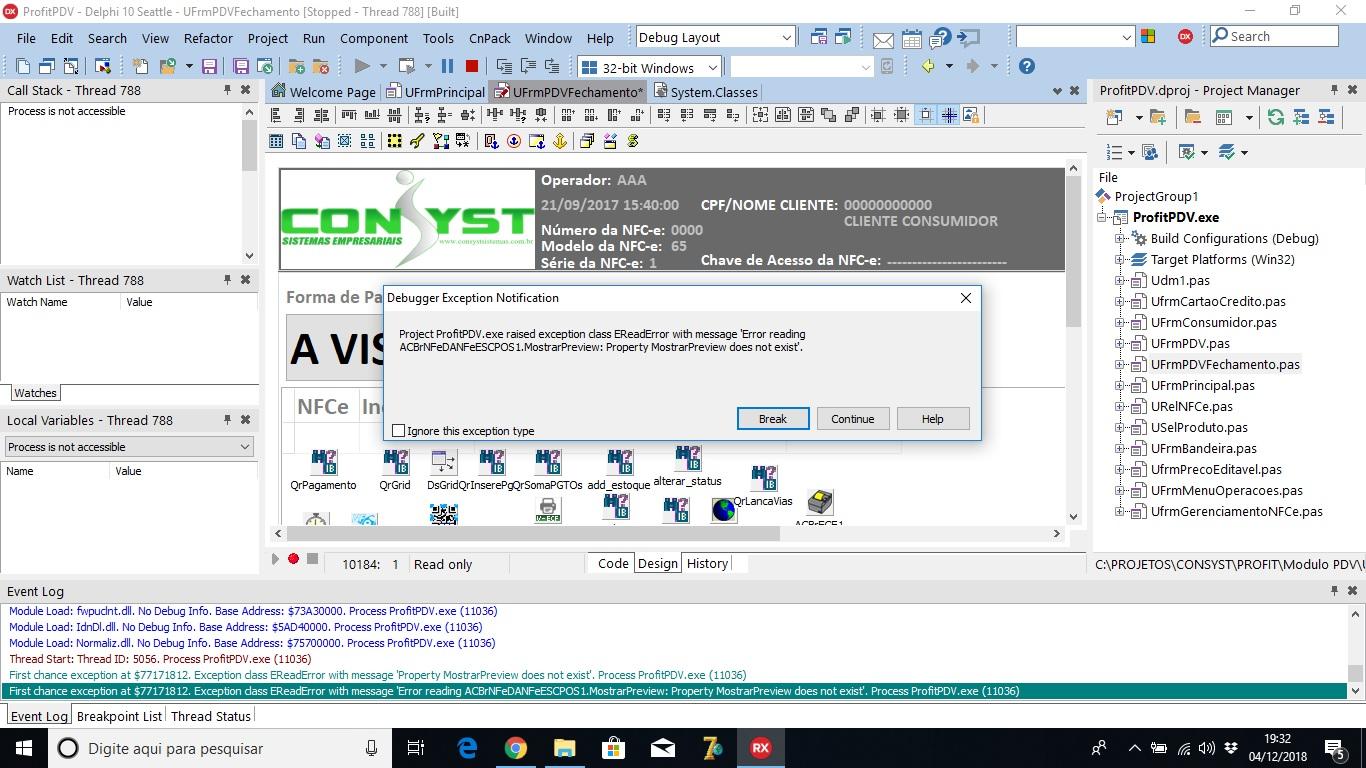Click the Save desktop layout icon
Image resolution: width=1366 pixels, height=768 pixels.
(x=819, y=38)
